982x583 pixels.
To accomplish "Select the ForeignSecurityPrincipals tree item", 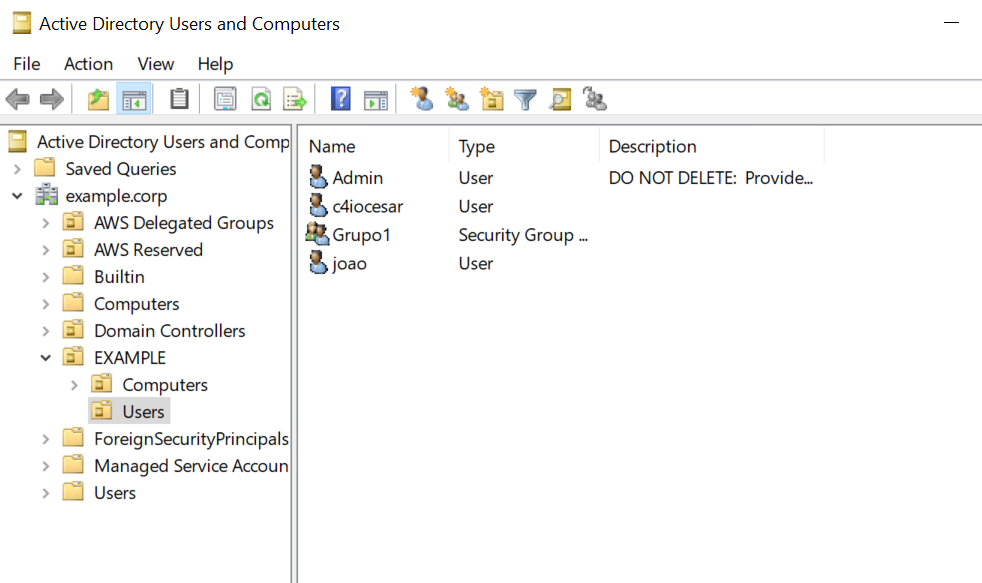I will click(x=191, y=439).
